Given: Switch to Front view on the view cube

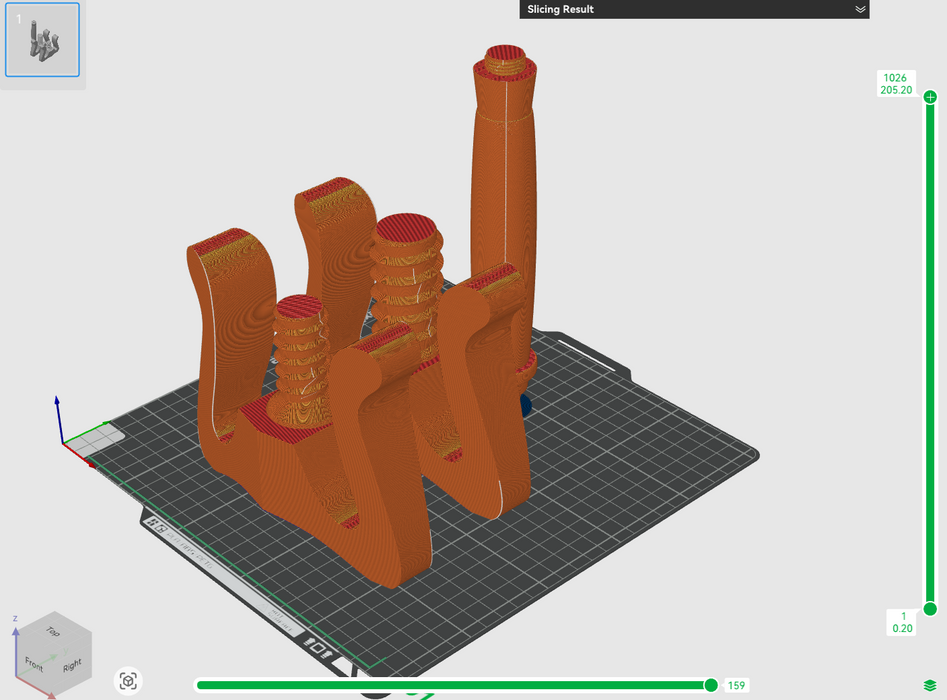Looking at the screenshot, I should 35,662.
